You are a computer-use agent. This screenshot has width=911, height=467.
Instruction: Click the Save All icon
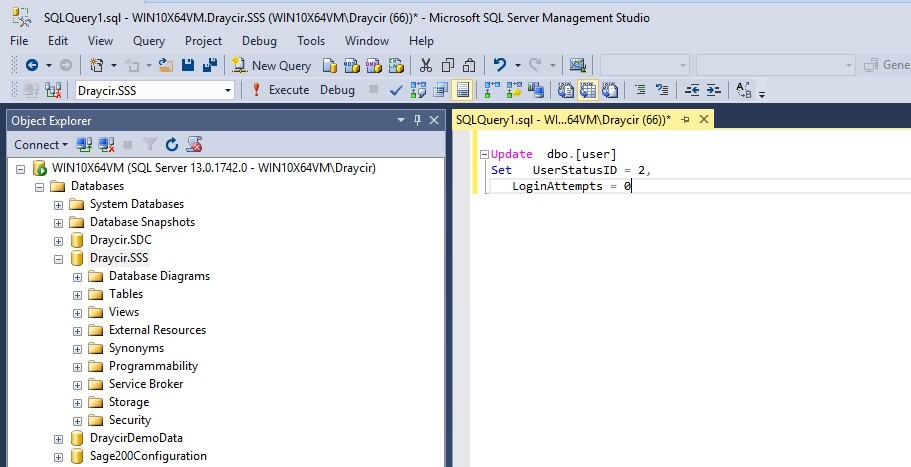pyautogui.click(x=210, y=66)
